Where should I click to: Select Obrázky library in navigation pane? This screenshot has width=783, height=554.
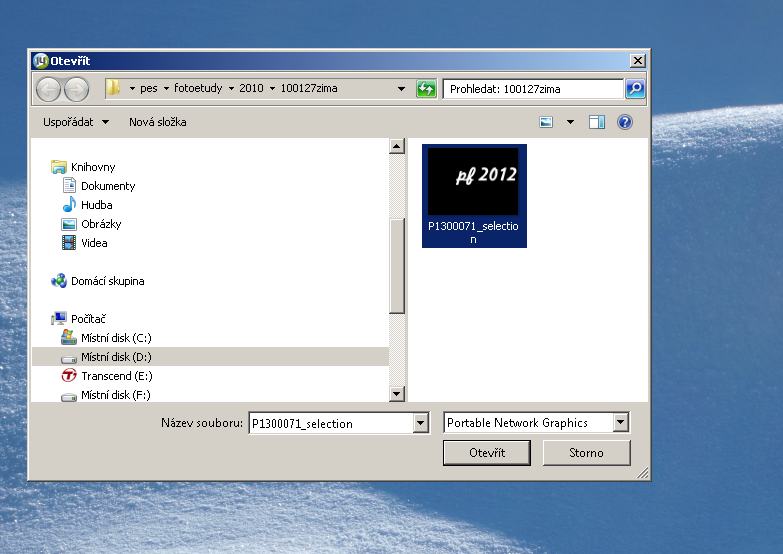(101, 224)
